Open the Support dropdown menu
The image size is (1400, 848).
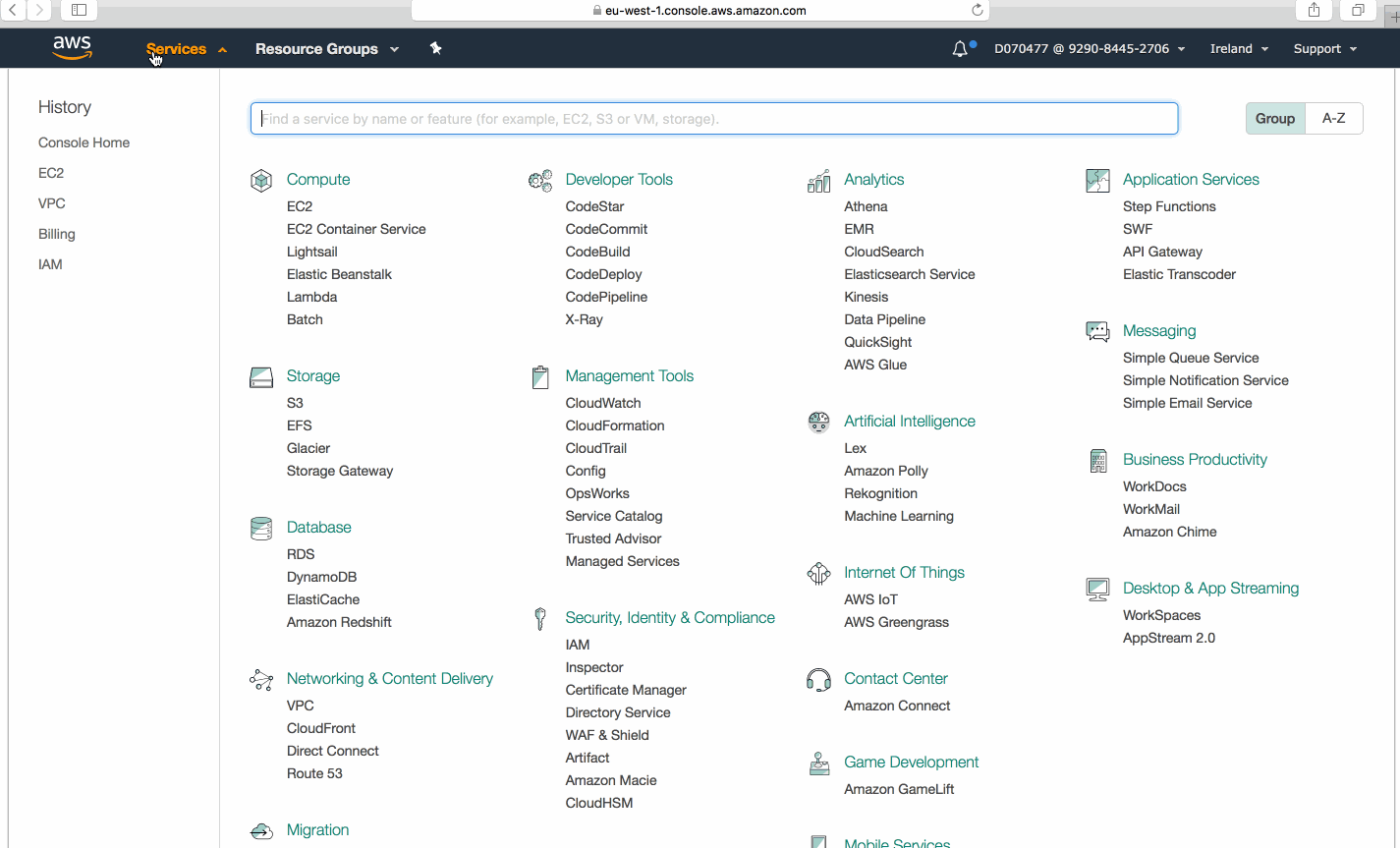coord(1325,48)
